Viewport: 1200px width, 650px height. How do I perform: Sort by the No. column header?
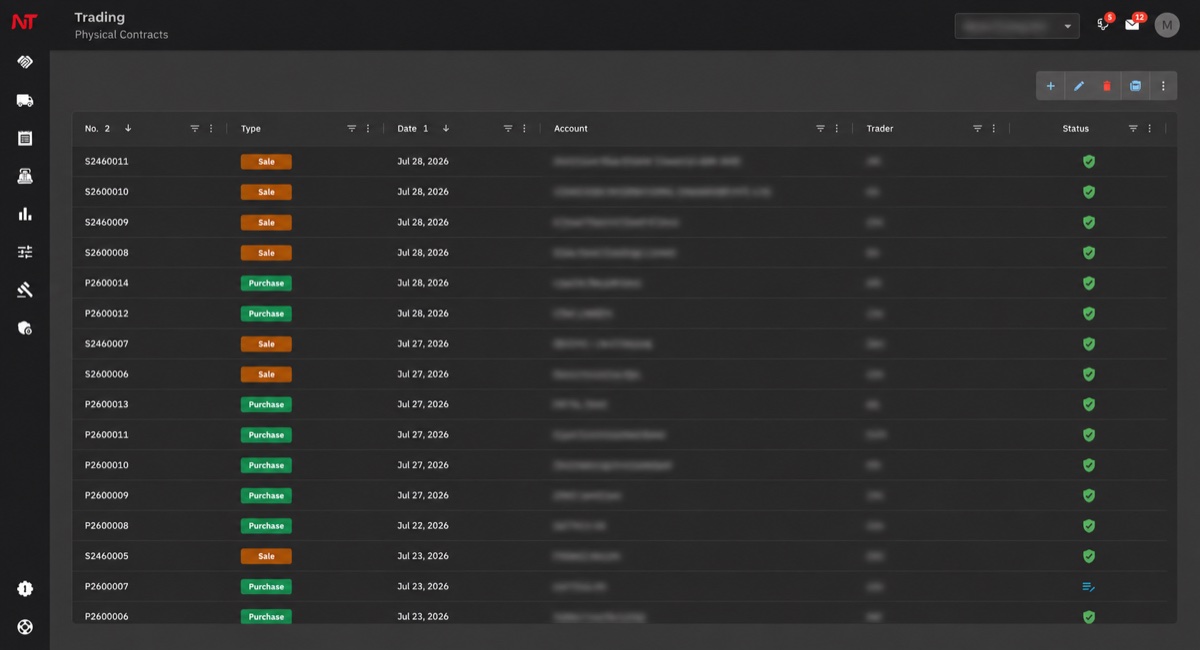coord(91,128)
